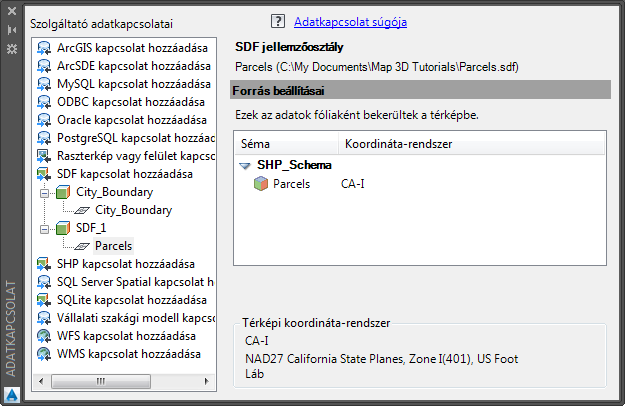Image resolution: width=625 pixels, height=406 pixels.
Task: Click the ArcGIS connection icon
Action: point(44,48)
